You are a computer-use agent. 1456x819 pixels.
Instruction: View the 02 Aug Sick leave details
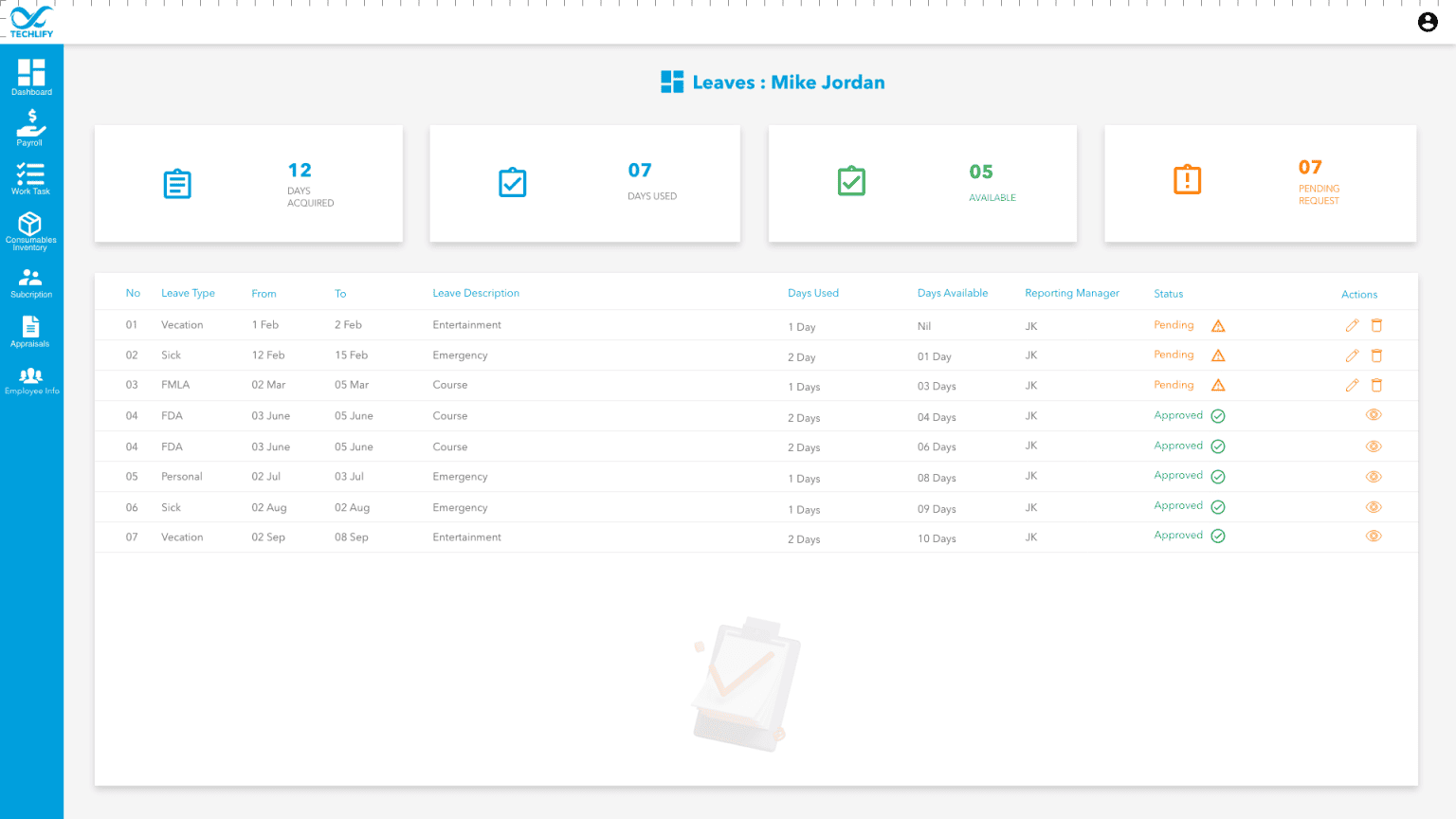click(x=1373, y=507)
